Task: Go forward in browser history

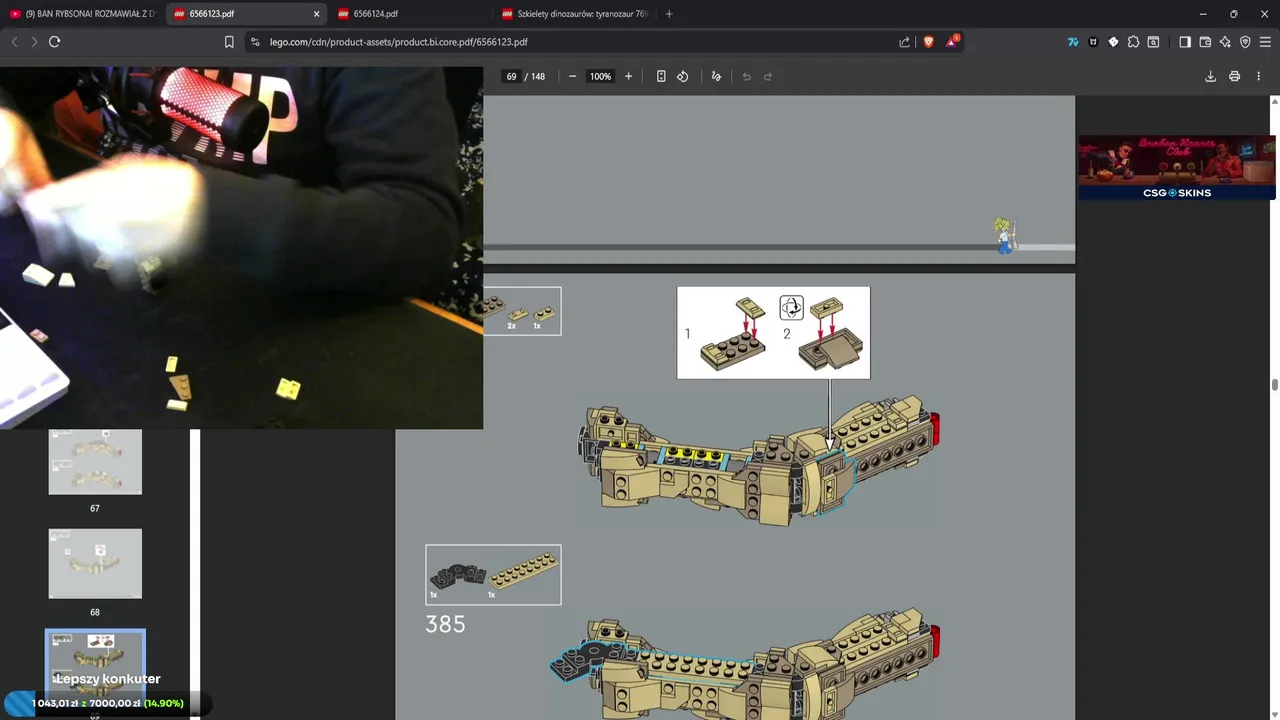Action: (34, 42)
